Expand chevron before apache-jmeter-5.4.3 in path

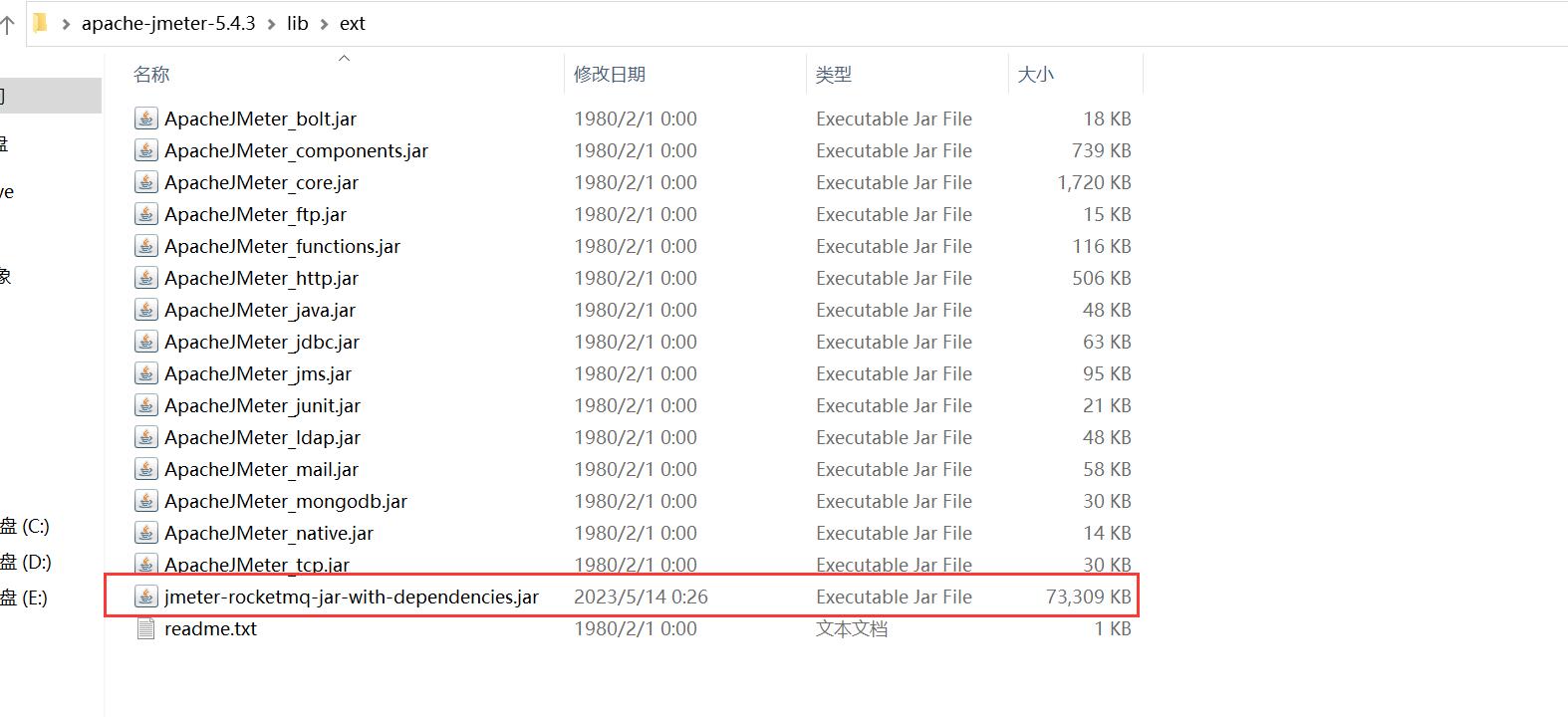(66, 24)
